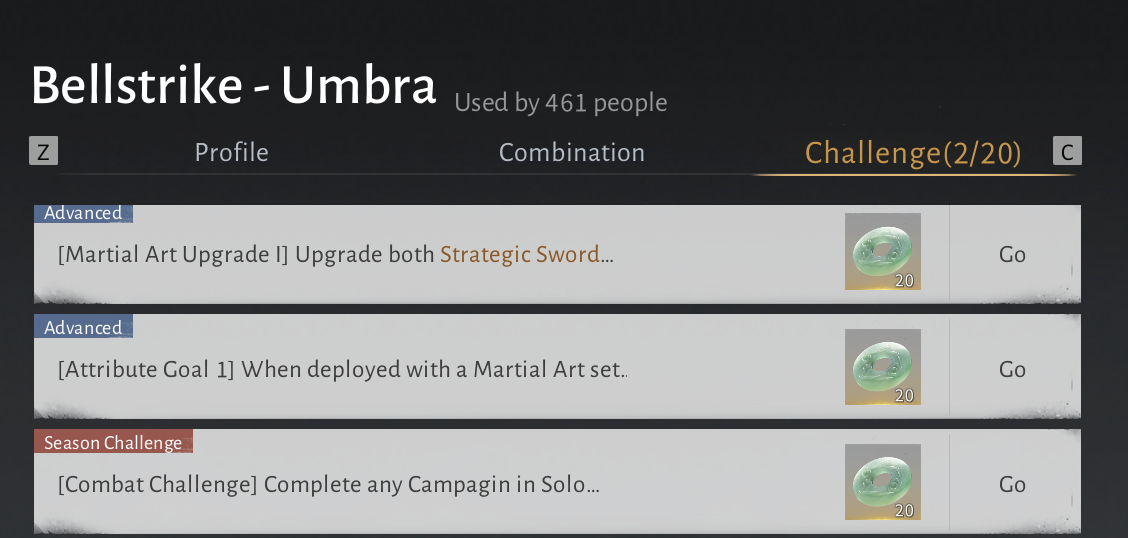Screen dimensions: 1128x538
Task: Click the Advanced tag on Attribute Goal 1
Action: (x=83, y=328)
